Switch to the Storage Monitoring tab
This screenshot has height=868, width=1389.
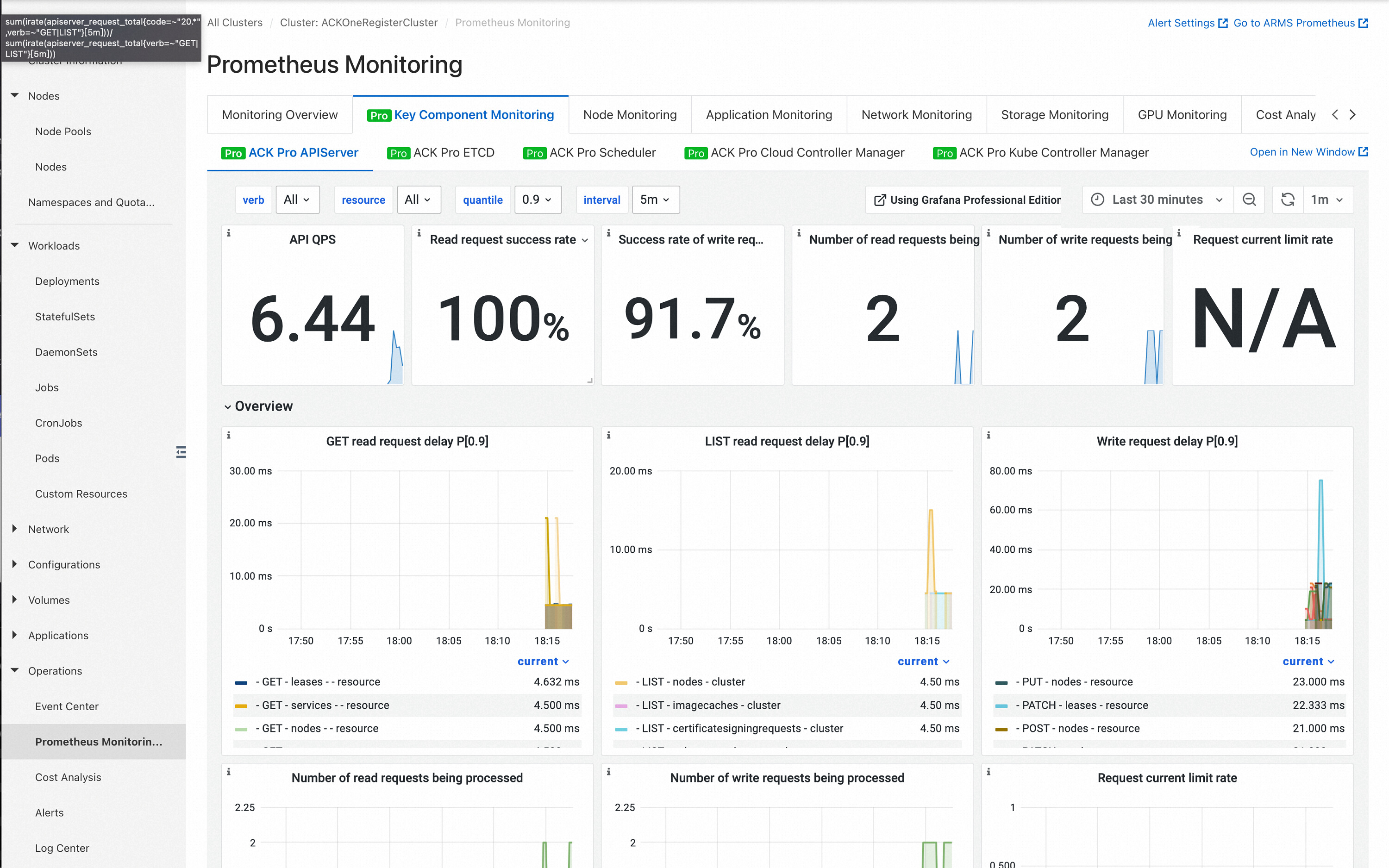click(1054, 115)
